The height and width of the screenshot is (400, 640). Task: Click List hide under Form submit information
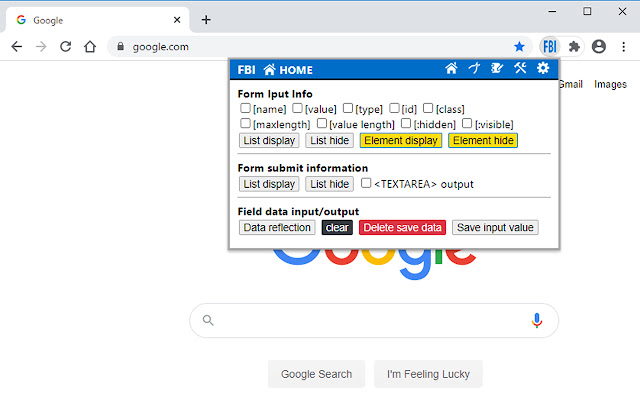[x=329, y=184]
